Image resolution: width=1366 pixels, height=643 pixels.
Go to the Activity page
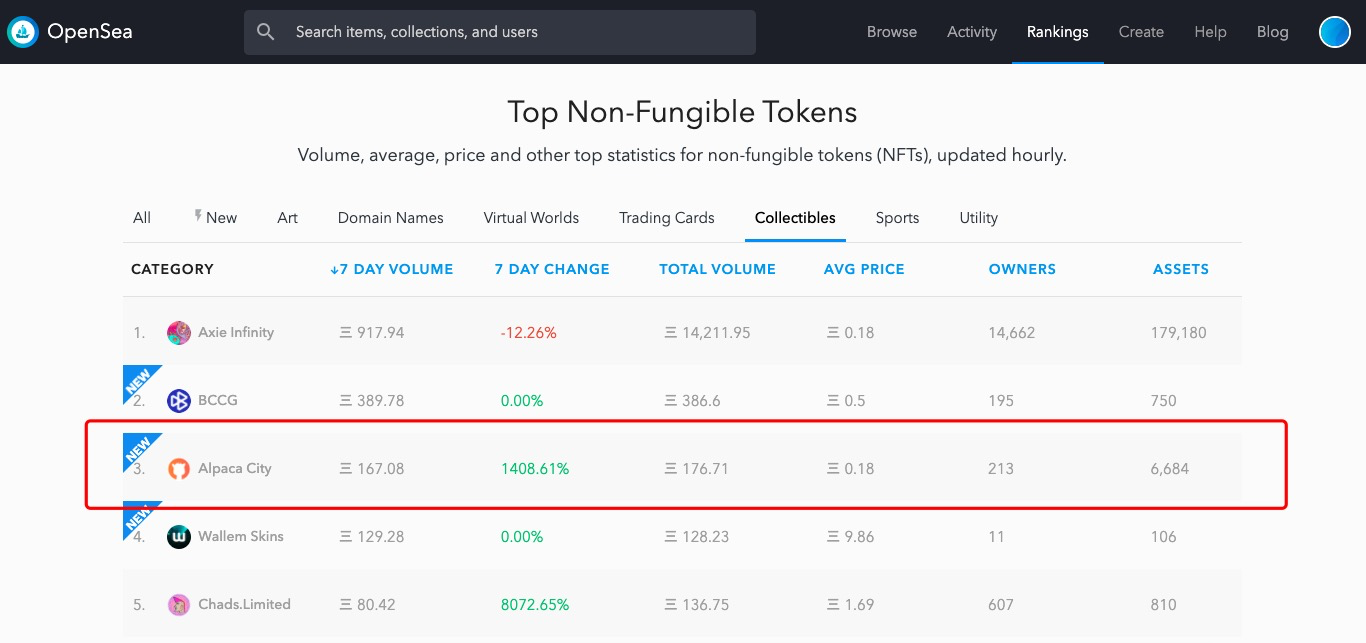[x=972, y=32]
